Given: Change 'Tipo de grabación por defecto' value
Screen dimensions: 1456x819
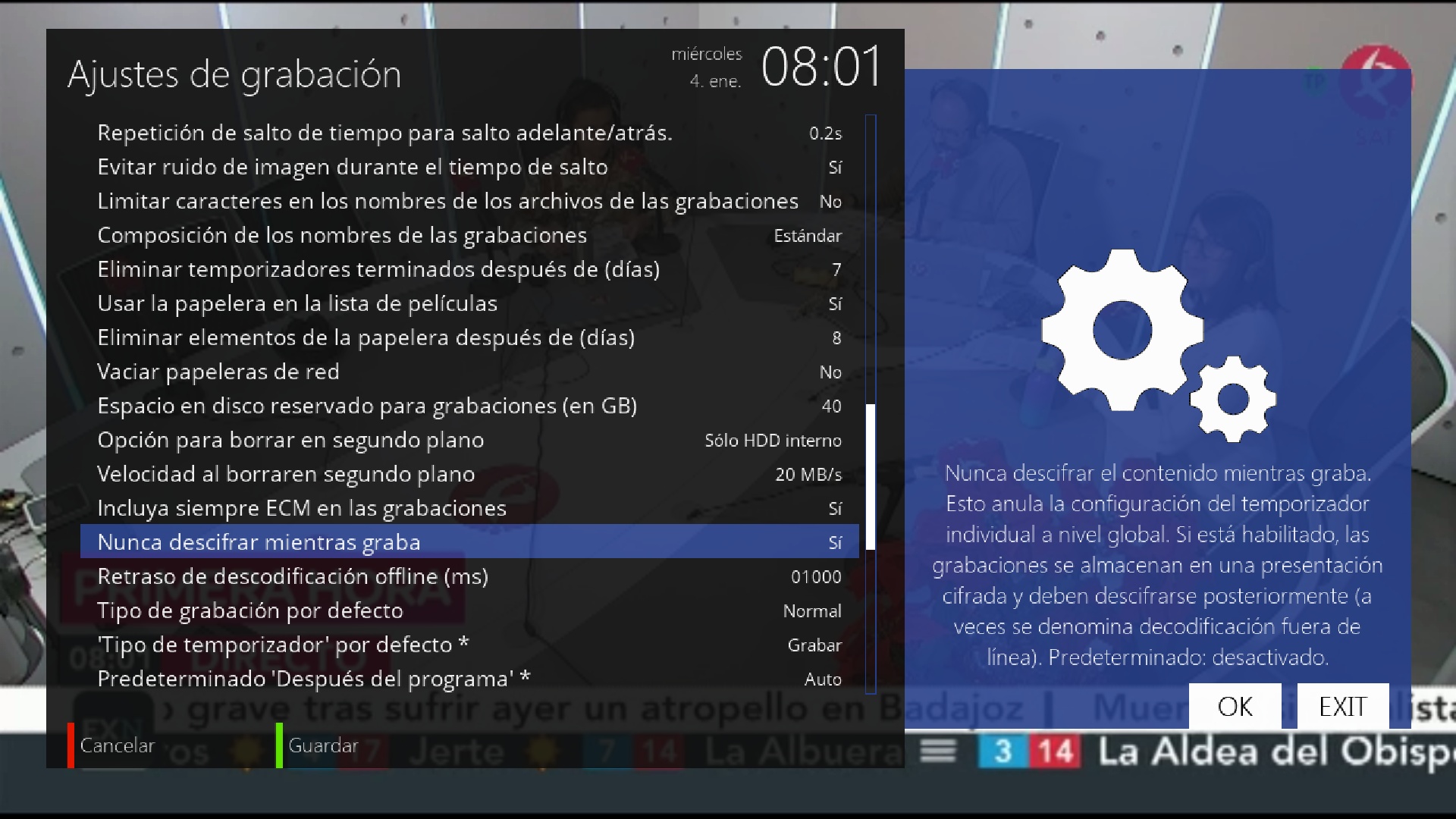Looking at the screenshot, I should click(811, 611).
